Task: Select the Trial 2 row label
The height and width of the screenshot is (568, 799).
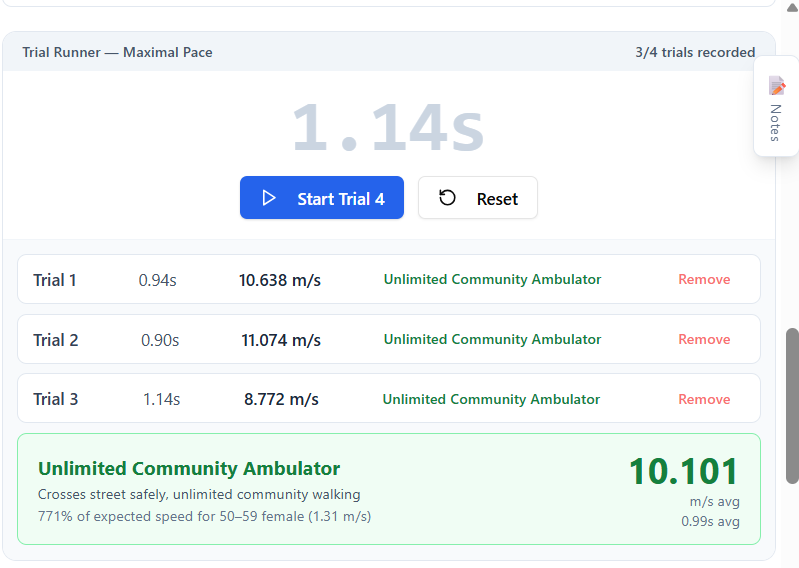Action: 56,340
